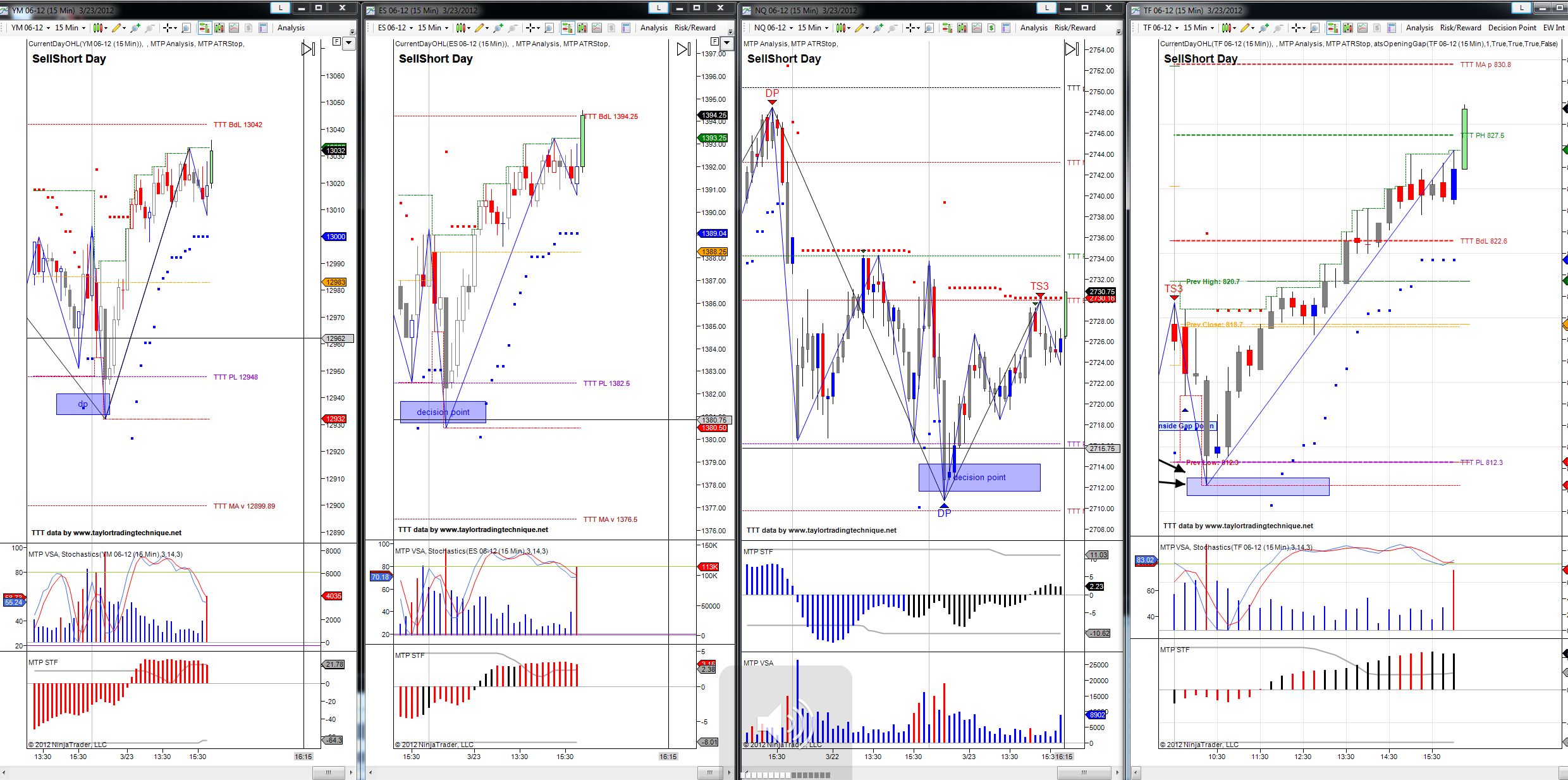This screenshot has width=1568, height=780.
Task: Open Data Series icon in YM chart toolbar
Action: [219, 28]
